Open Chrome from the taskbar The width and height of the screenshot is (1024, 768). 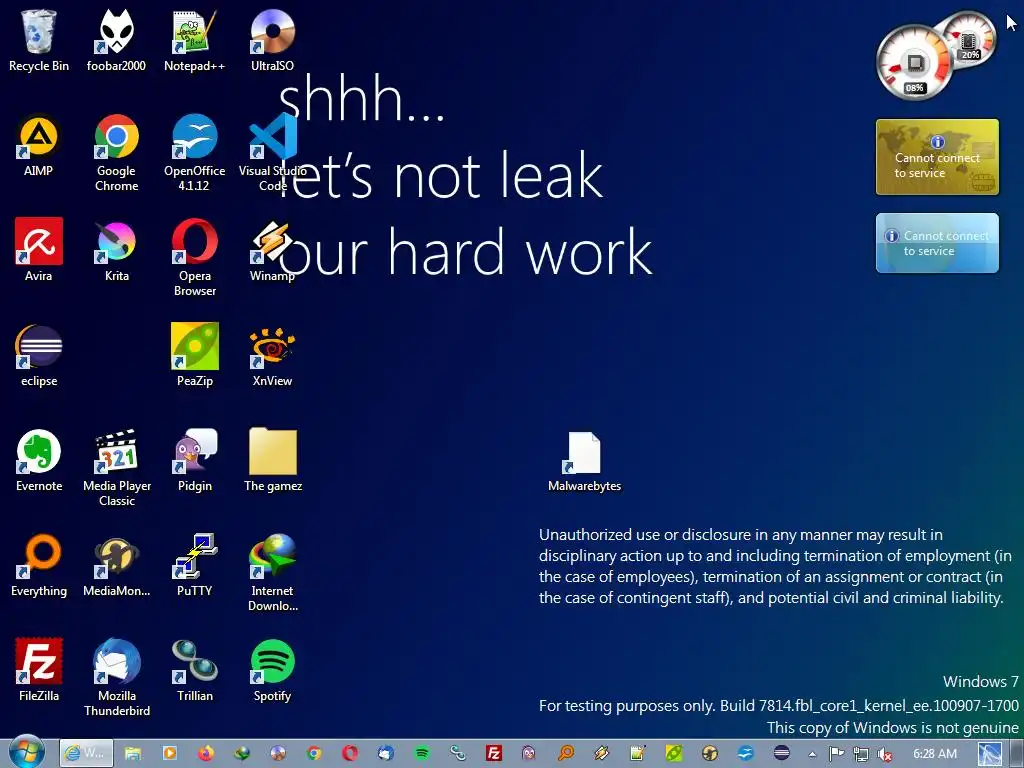pyautogui.click(x=314, y=753)
